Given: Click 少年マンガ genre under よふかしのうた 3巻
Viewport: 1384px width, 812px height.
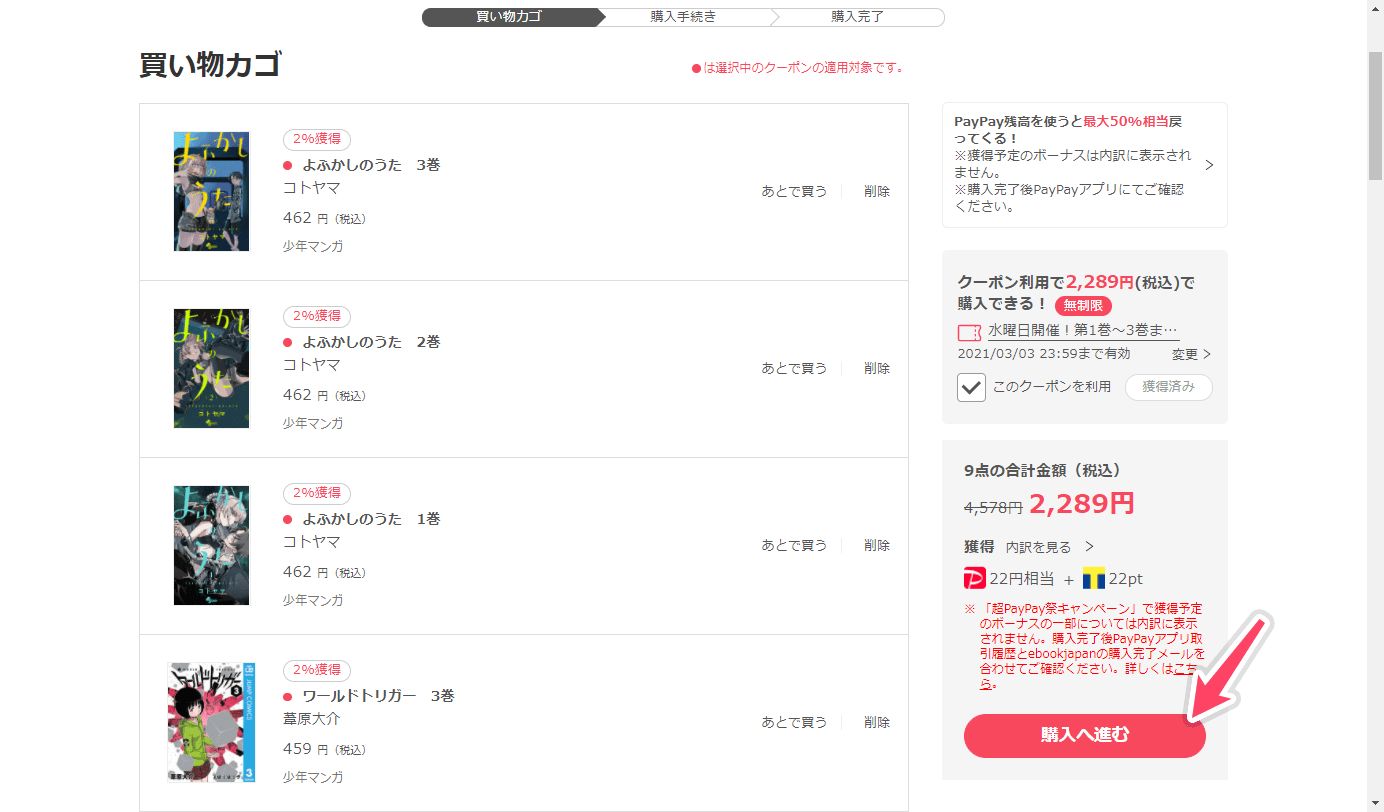Looking at the screenshot, I should pyautogui.click(x=312, y=246).
